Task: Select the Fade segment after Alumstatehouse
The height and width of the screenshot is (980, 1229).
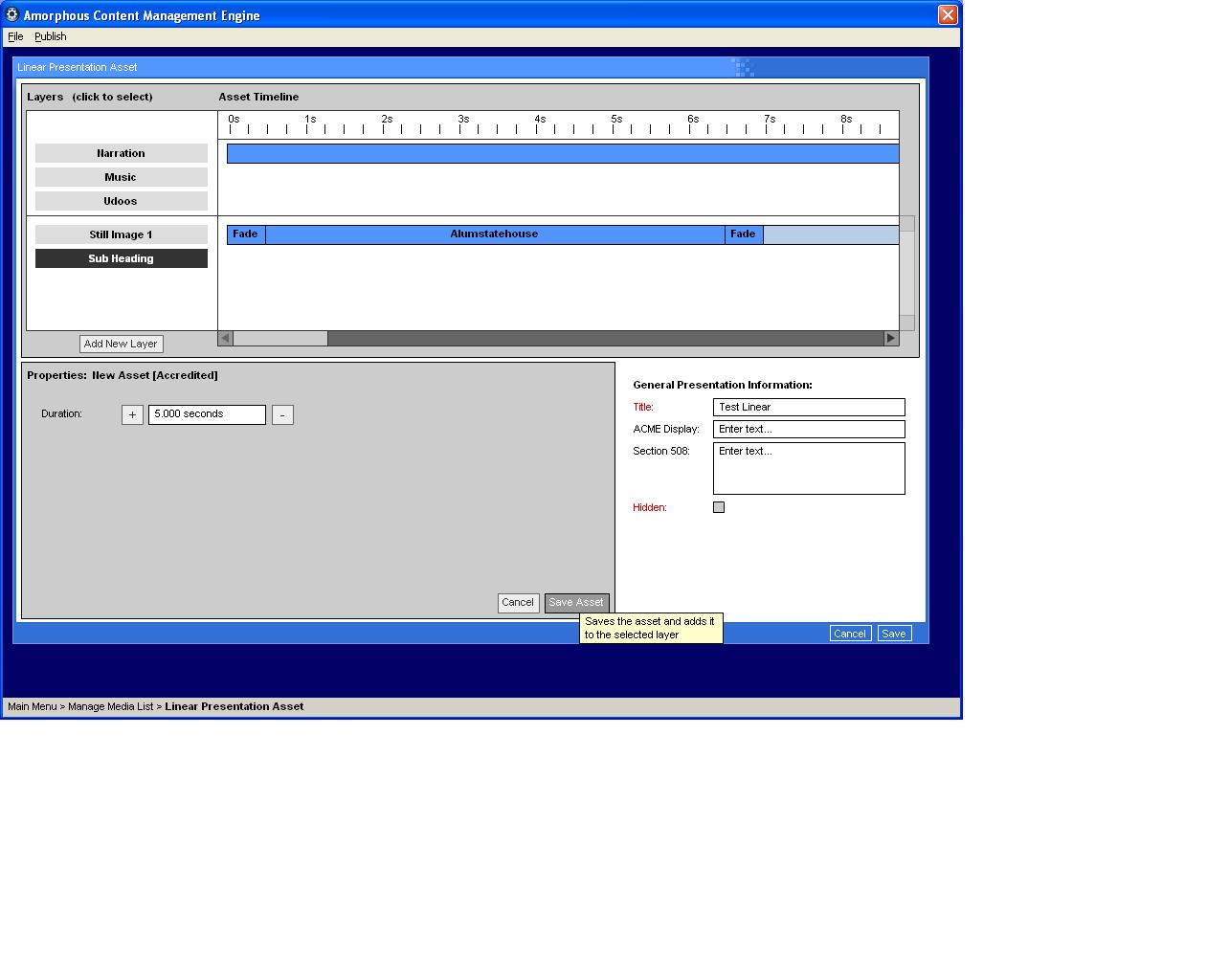Action: pyautogui.click(x=744, y=234)
